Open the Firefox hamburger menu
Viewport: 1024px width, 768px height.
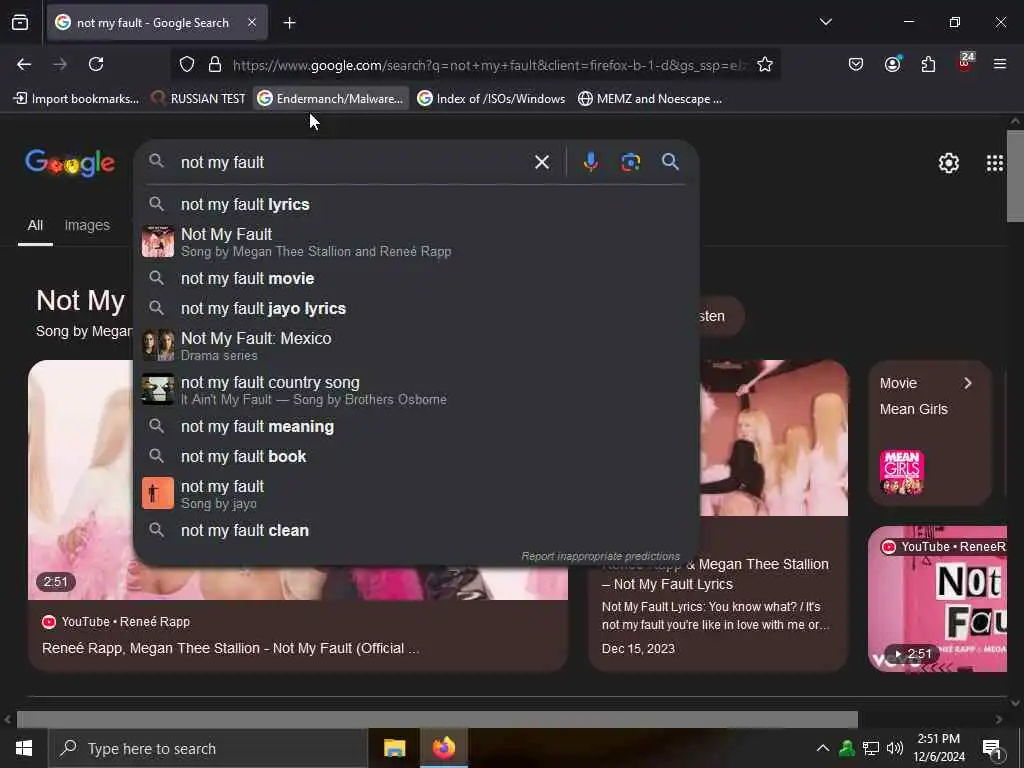click(1000, 64)
